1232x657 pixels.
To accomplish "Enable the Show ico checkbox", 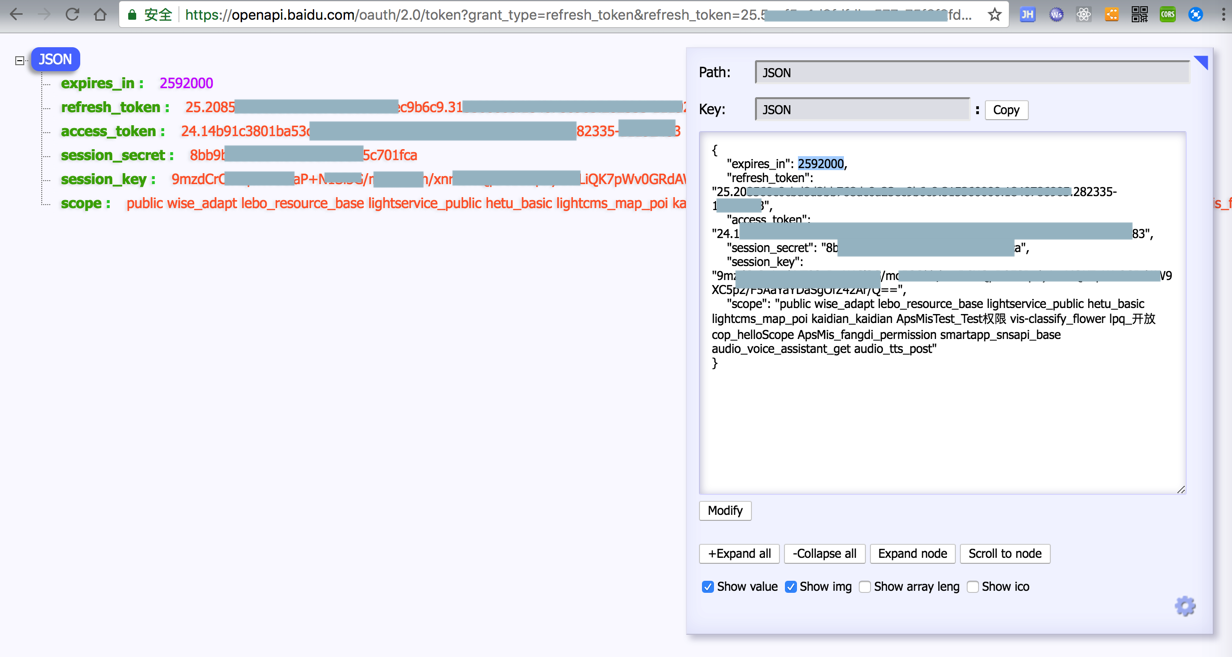I will (x=973, y=587).
